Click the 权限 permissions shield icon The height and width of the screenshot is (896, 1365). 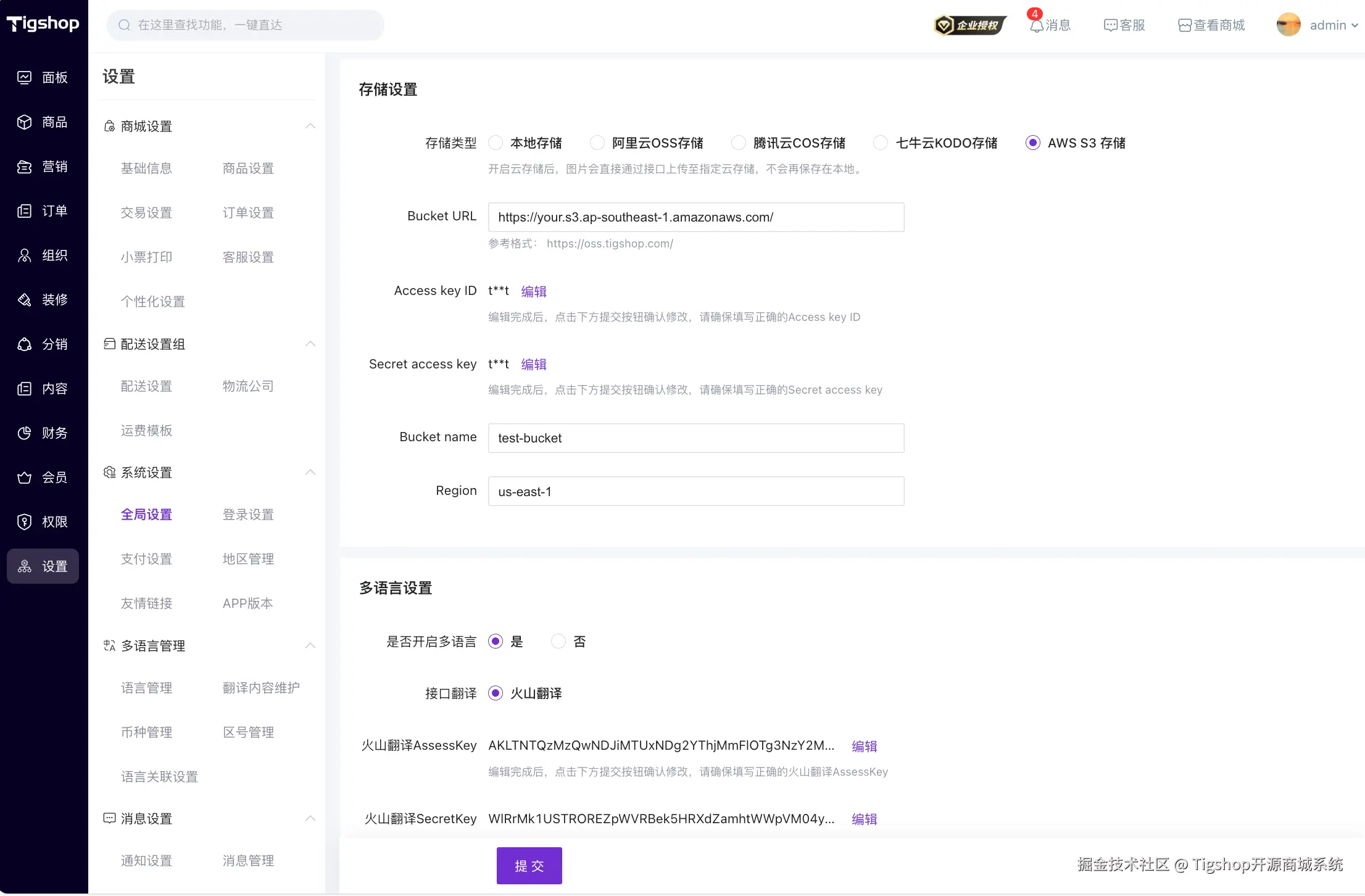[x=24, y=522]
